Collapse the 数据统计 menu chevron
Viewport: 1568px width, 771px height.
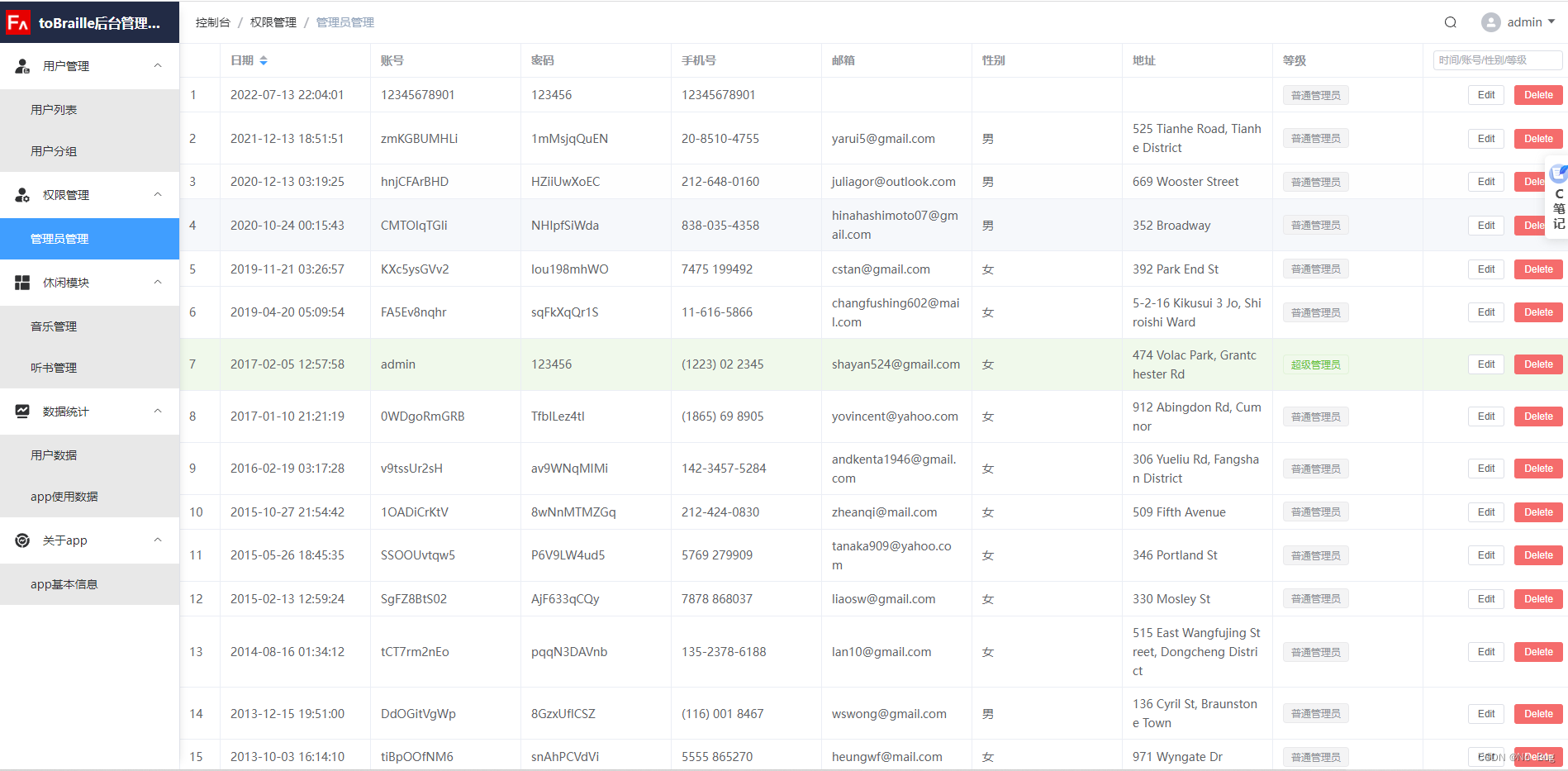[158, 412]
